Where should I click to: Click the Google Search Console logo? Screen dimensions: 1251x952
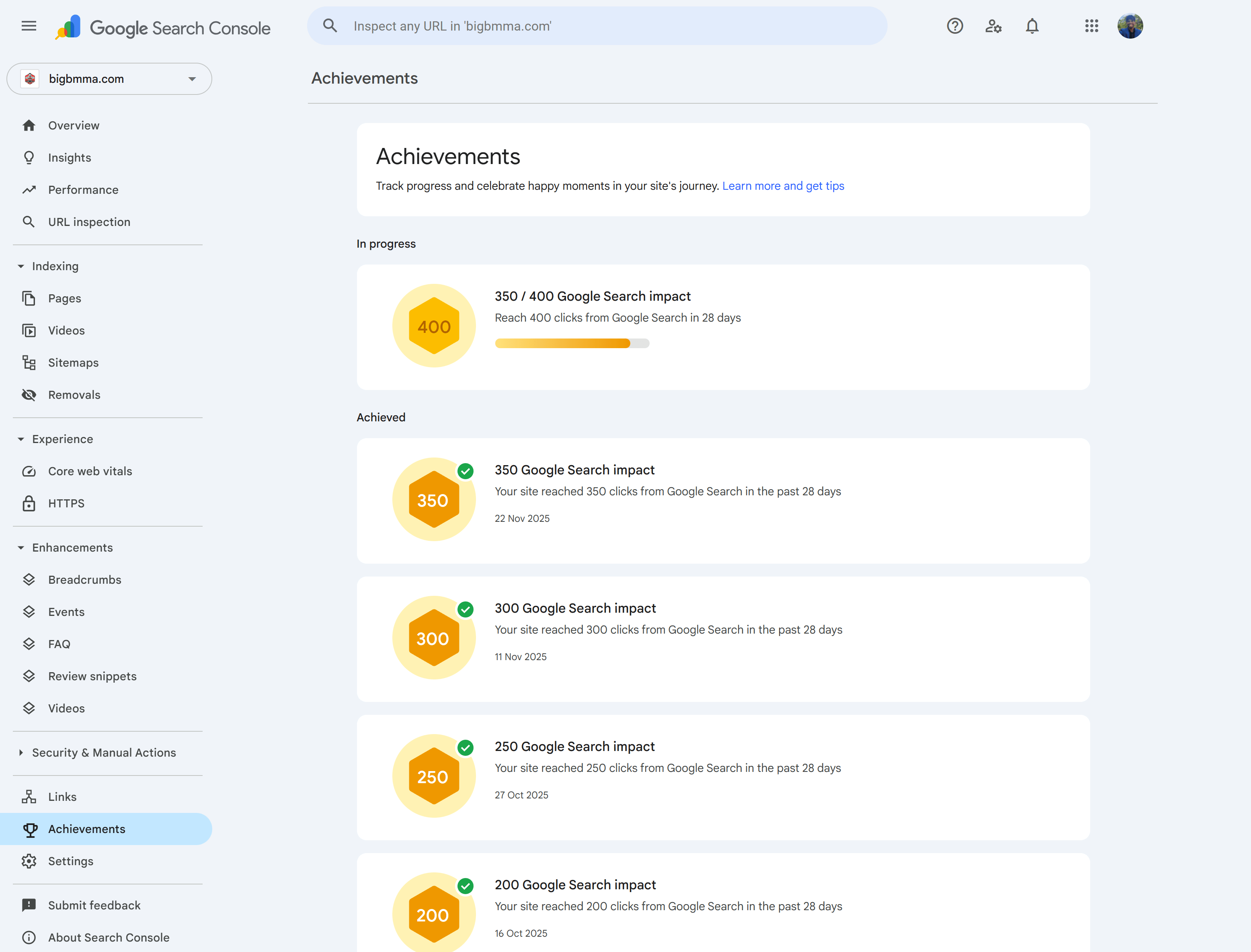point(163,27)
